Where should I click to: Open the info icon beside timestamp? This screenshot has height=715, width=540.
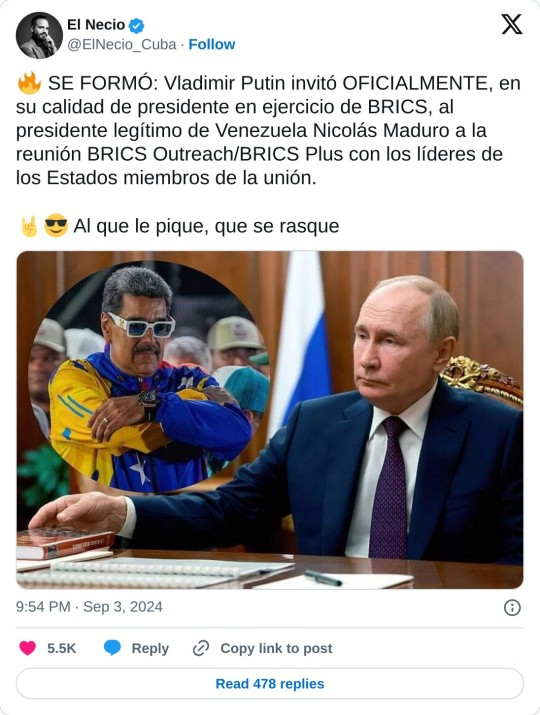512,607
